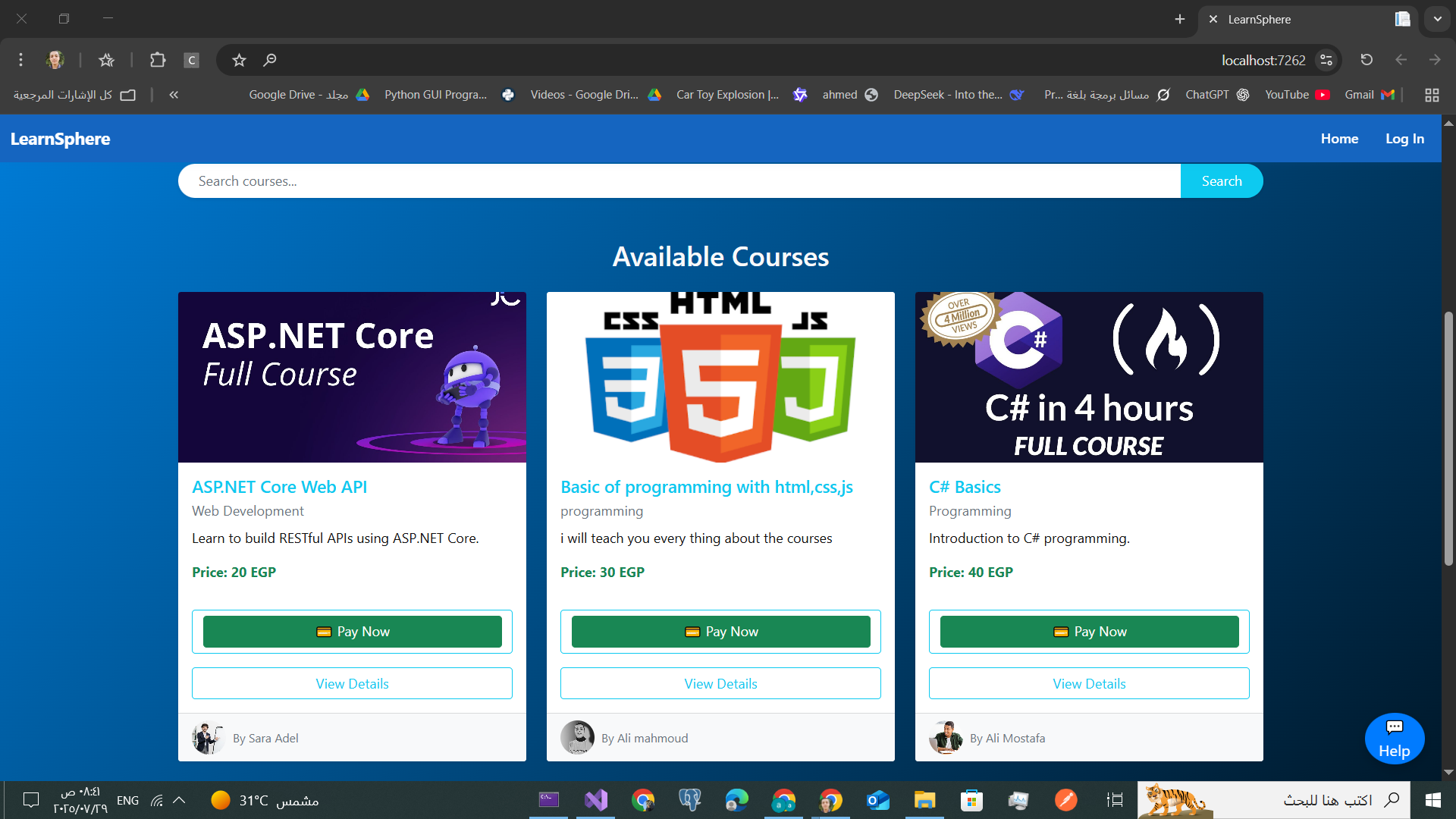This screenshot has width=1456, height=819.
Task: Click Ali Mostafa's instructor avatar
Action: click(946, 737)
